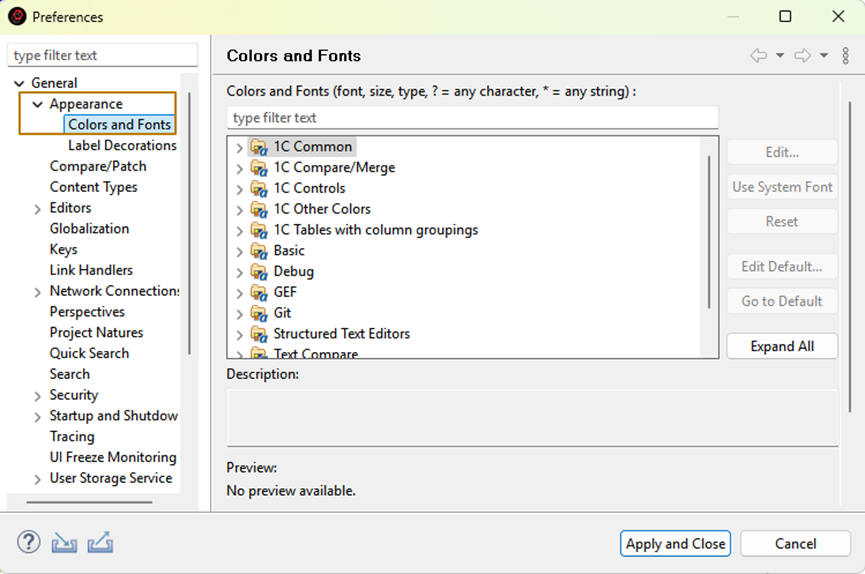Open the Back history dropdown arrow
The height and width of the screenshot is (574, 865).
coord(780,56)
